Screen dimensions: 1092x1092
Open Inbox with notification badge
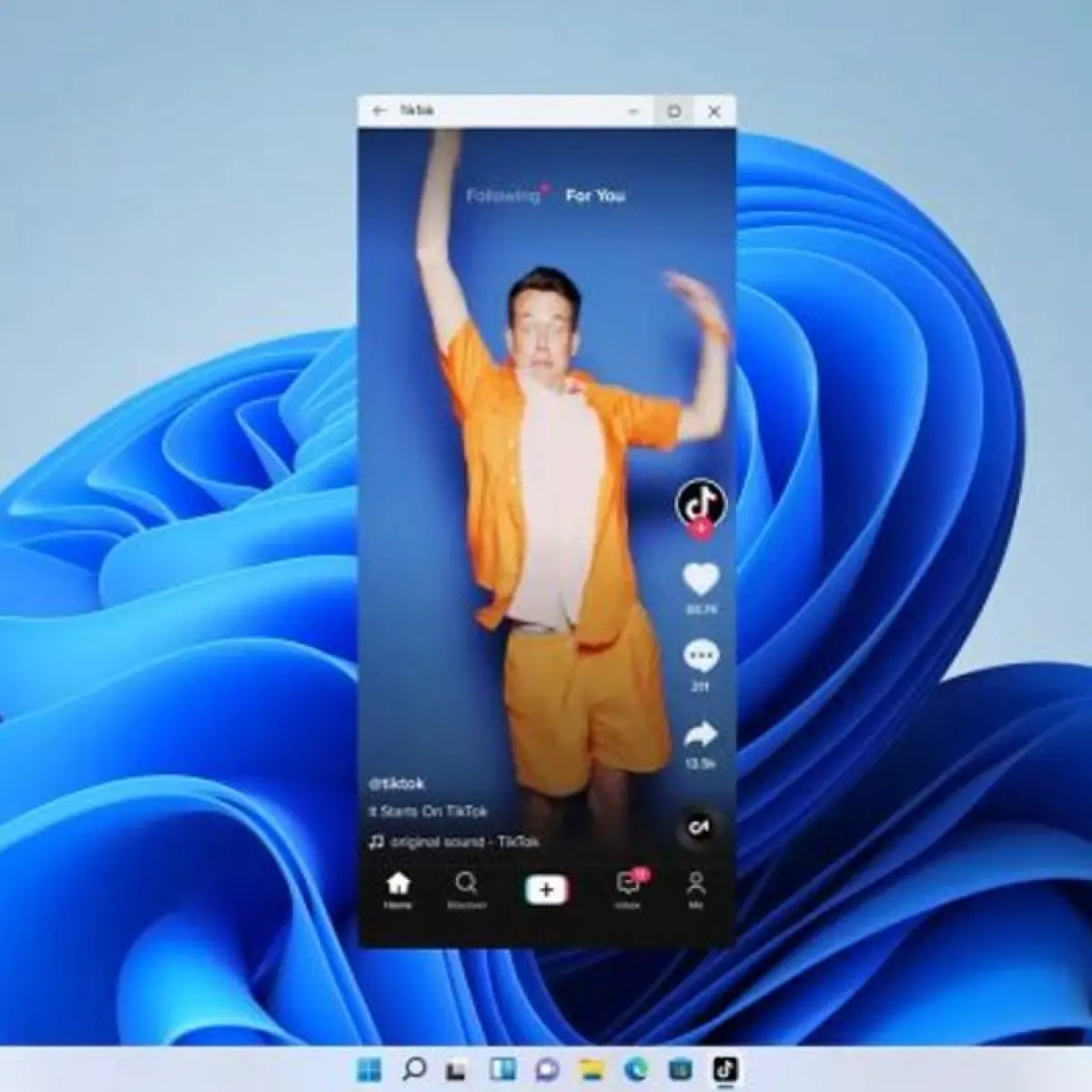pyautogui.click(x=628, y=890)
